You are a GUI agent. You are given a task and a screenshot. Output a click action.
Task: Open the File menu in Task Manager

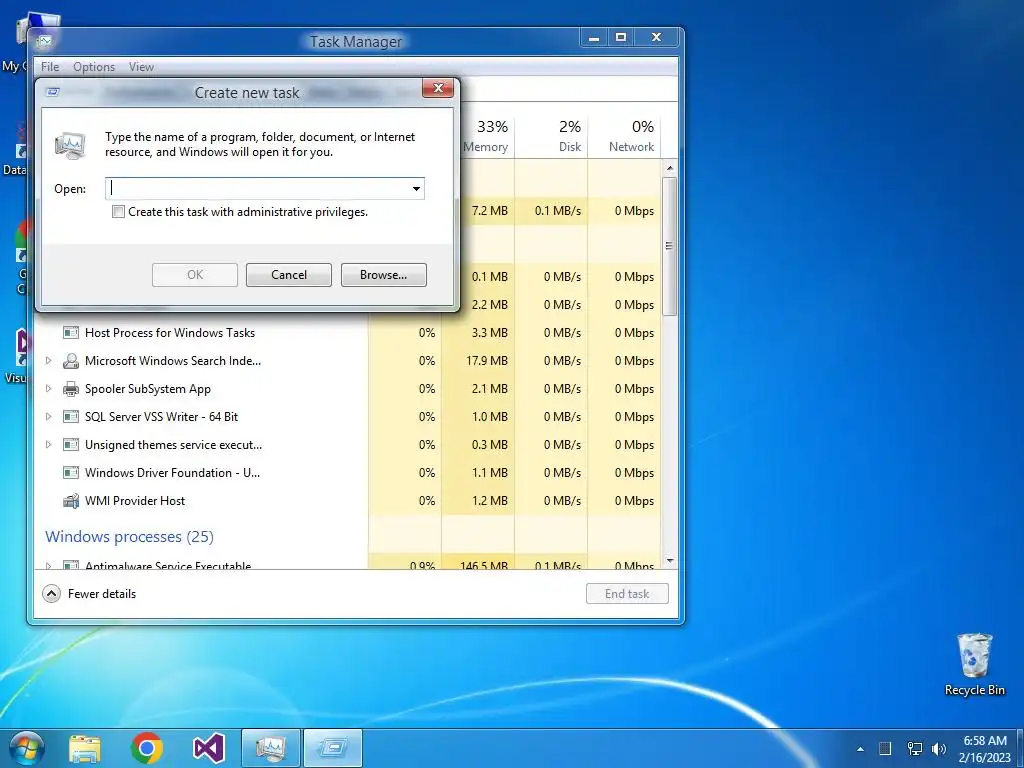(50, 67)
